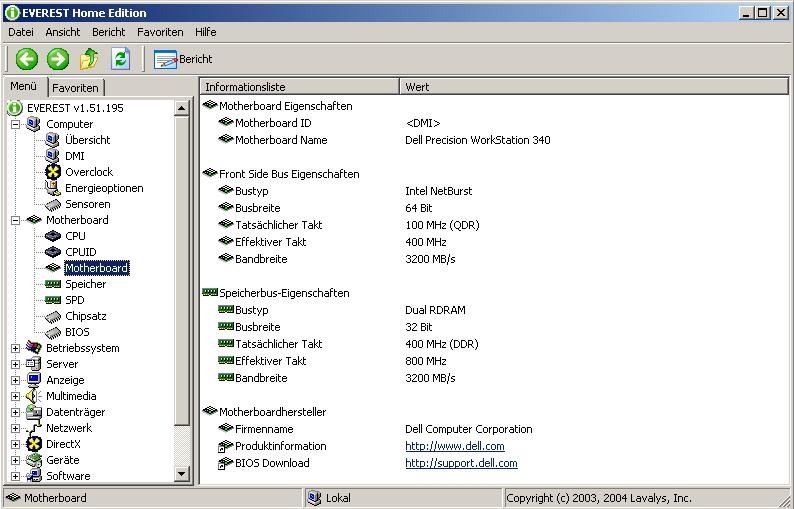The image size is (794, 509).
Task: Click the DirectX icon in the tree
Action: coord(34,444)
